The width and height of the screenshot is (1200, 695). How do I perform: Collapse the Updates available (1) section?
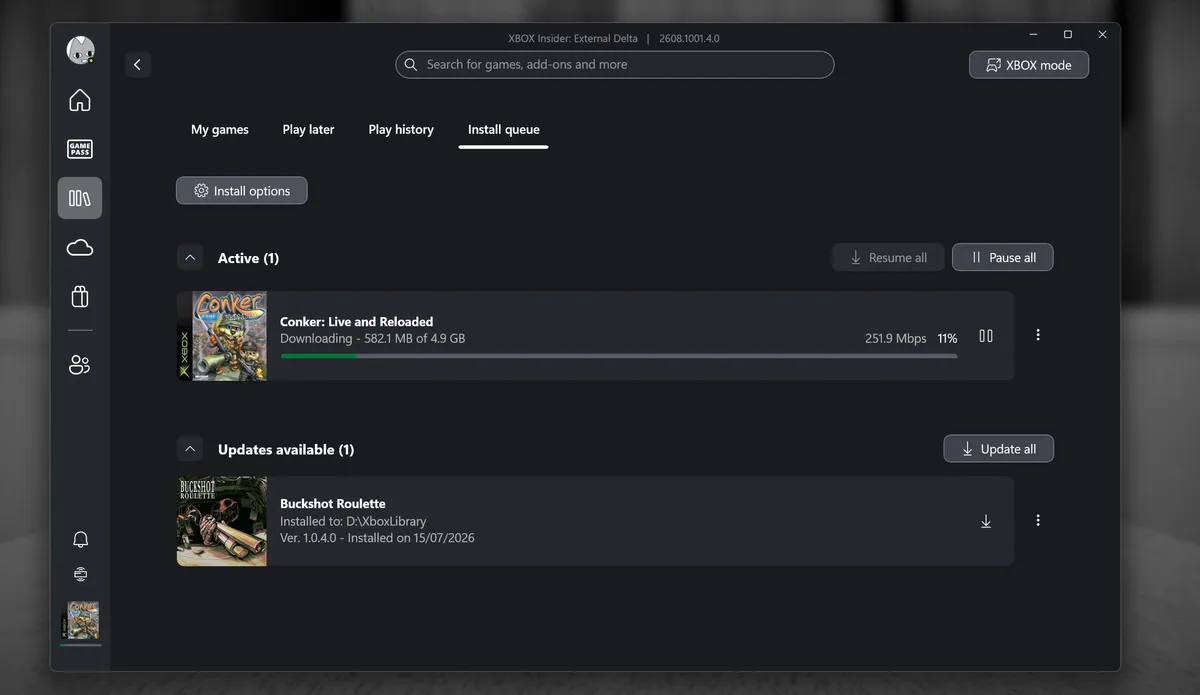pos(190,449)
